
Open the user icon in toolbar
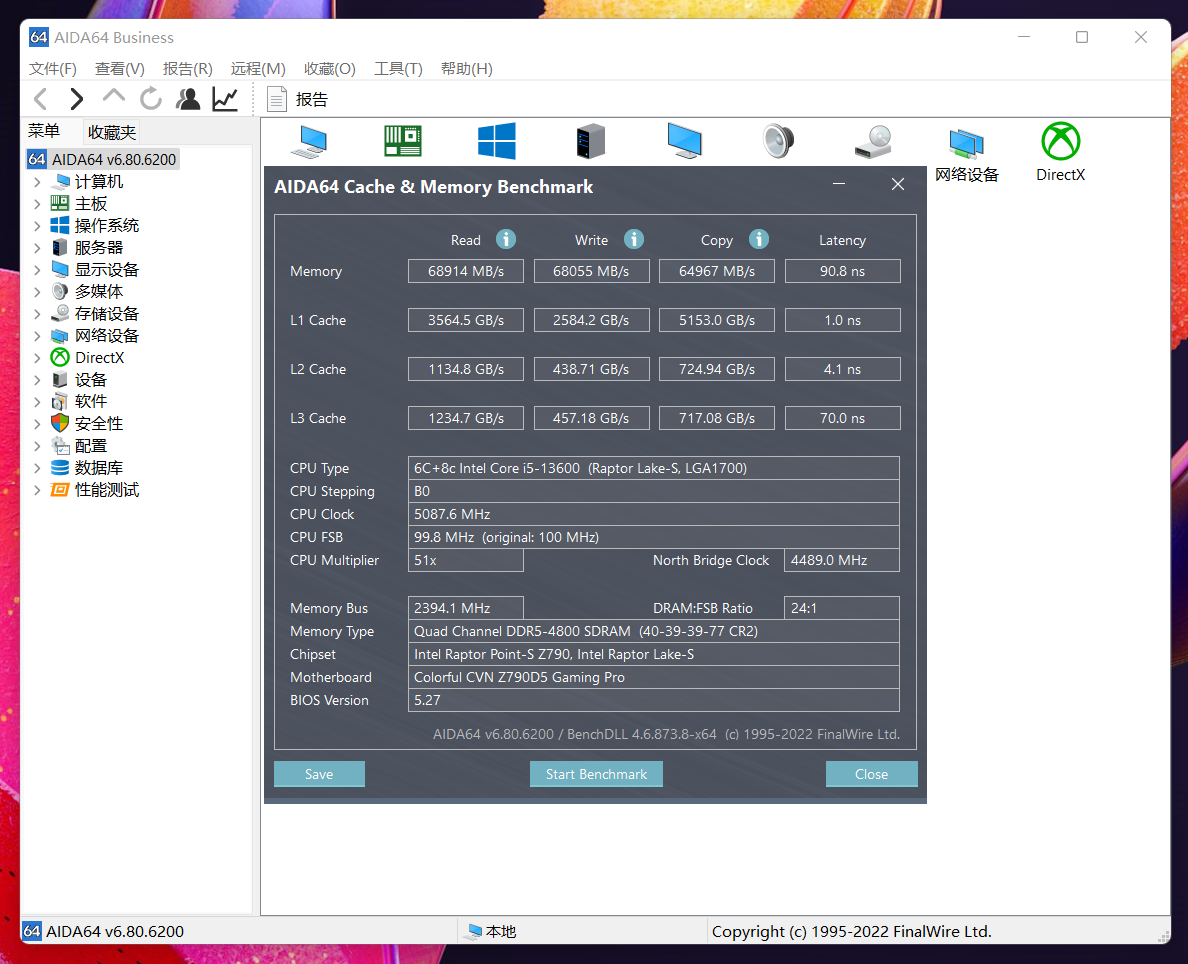click(188, 99)
